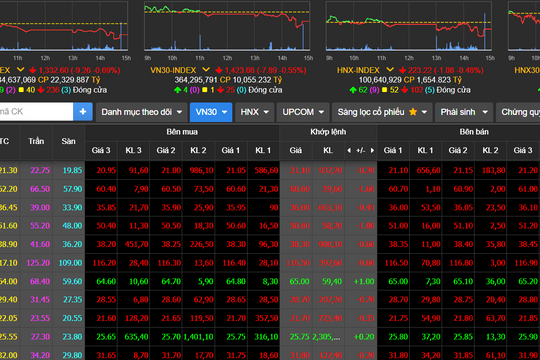Click floor price cell 109.00

[x=70, y=263]
